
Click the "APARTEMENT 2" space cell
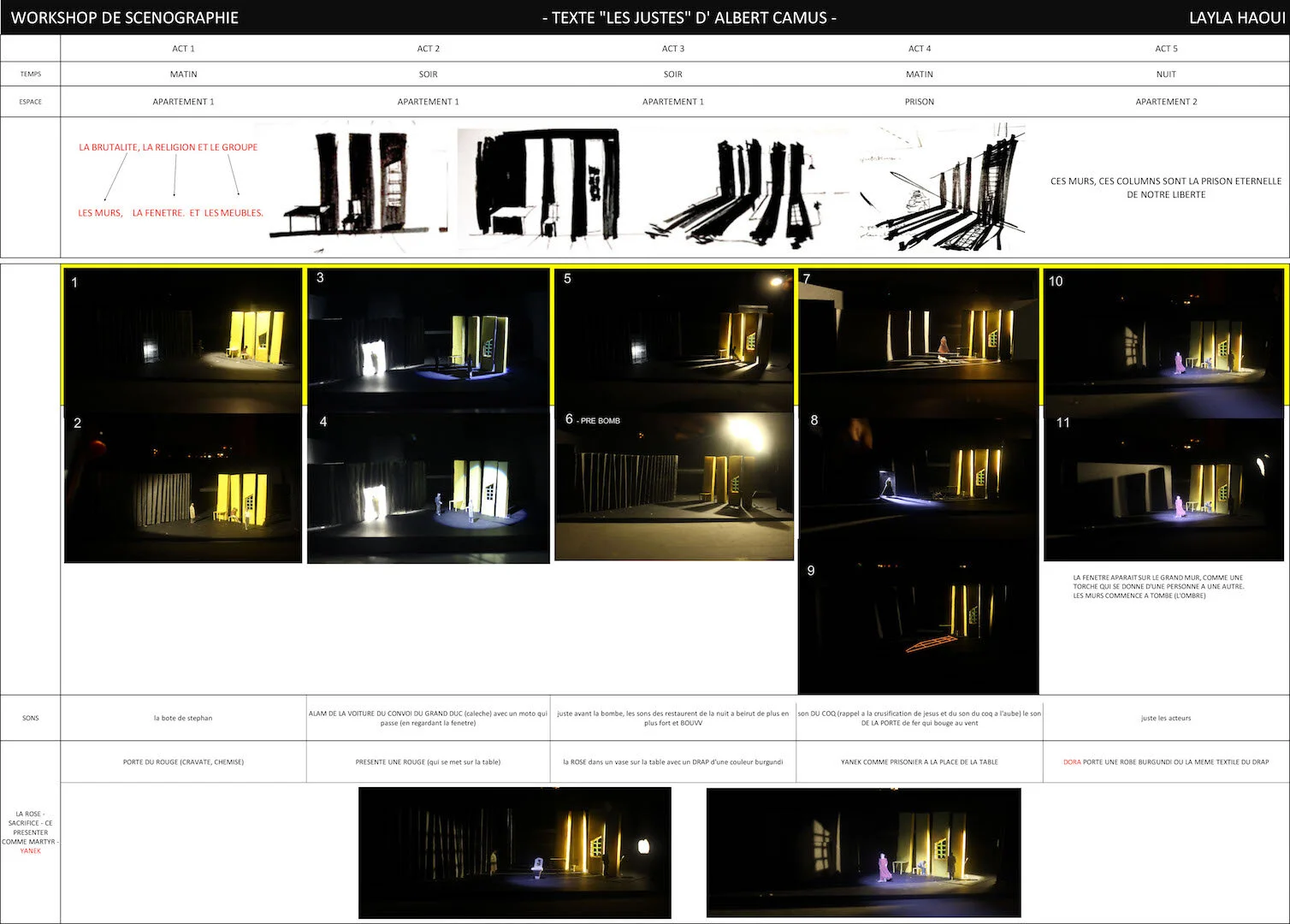[x=1166, y=102]
